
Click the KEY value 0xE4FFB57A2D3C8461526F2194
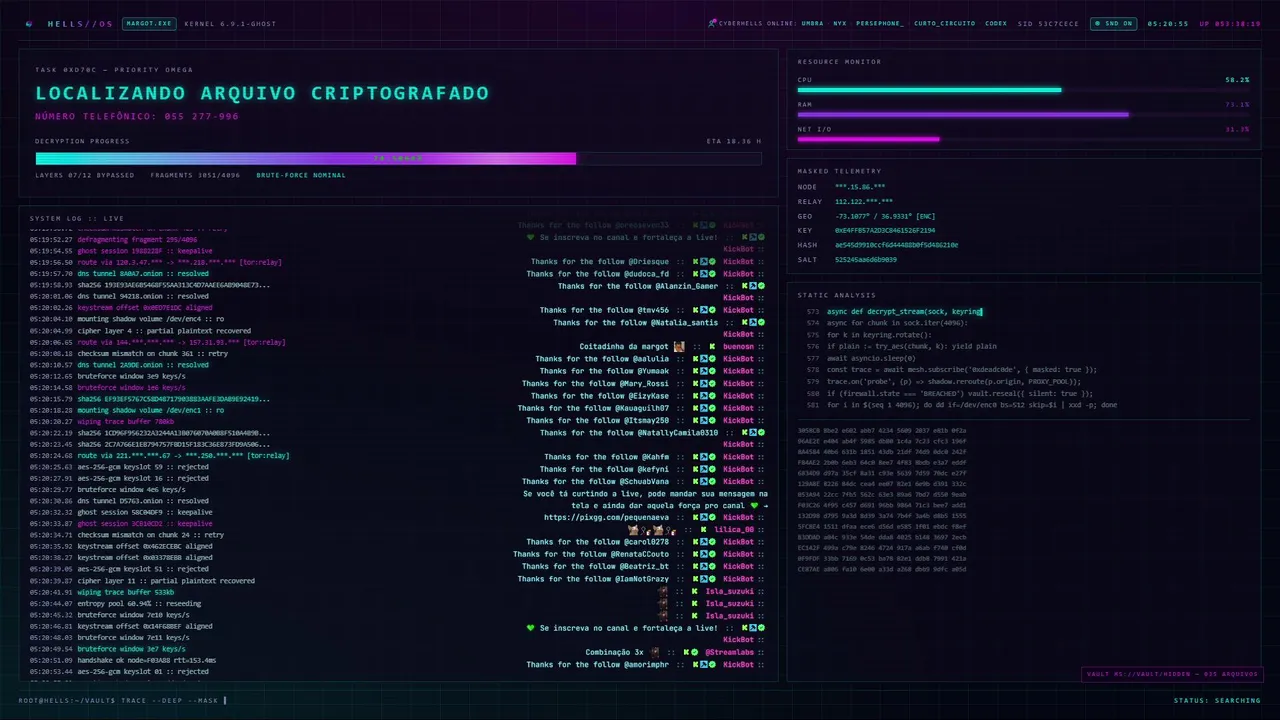pos(885,230)
